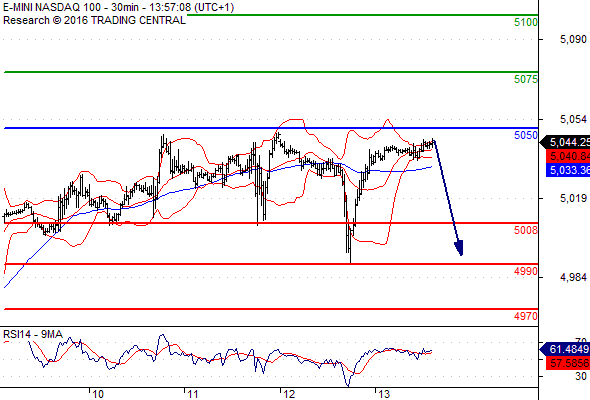The image size is (590, 400).
Task: Click the red 4990 support label
Action: [x=526, y=271]
